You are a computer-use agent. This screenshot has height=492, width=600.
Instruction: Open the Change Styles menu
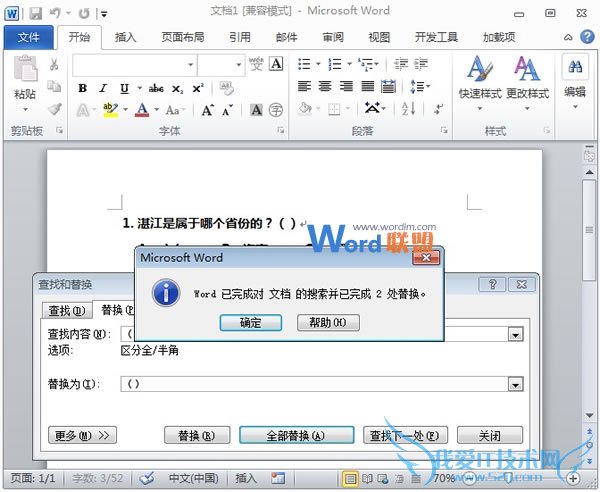527,83
